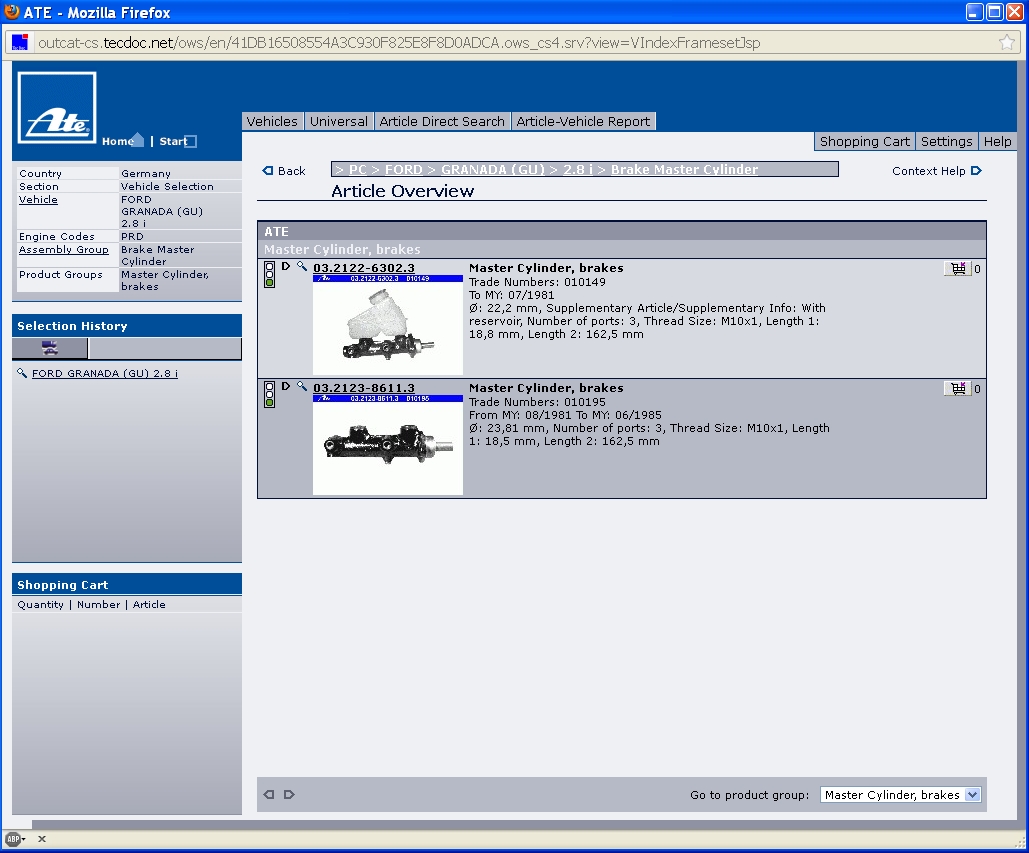Add article 03.2123-8611.3 to cart
The image size is (1029, 853).
point(957,388)
